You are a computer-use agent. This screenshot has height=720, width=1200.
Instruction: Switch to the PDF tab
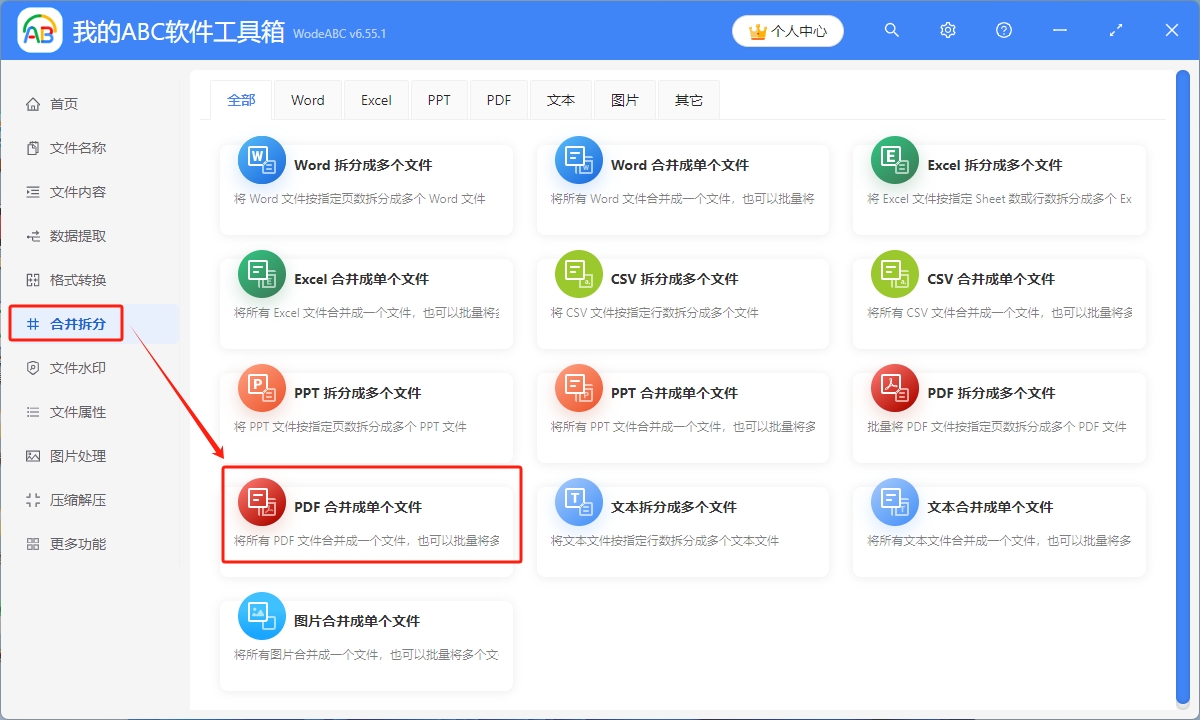498,99
